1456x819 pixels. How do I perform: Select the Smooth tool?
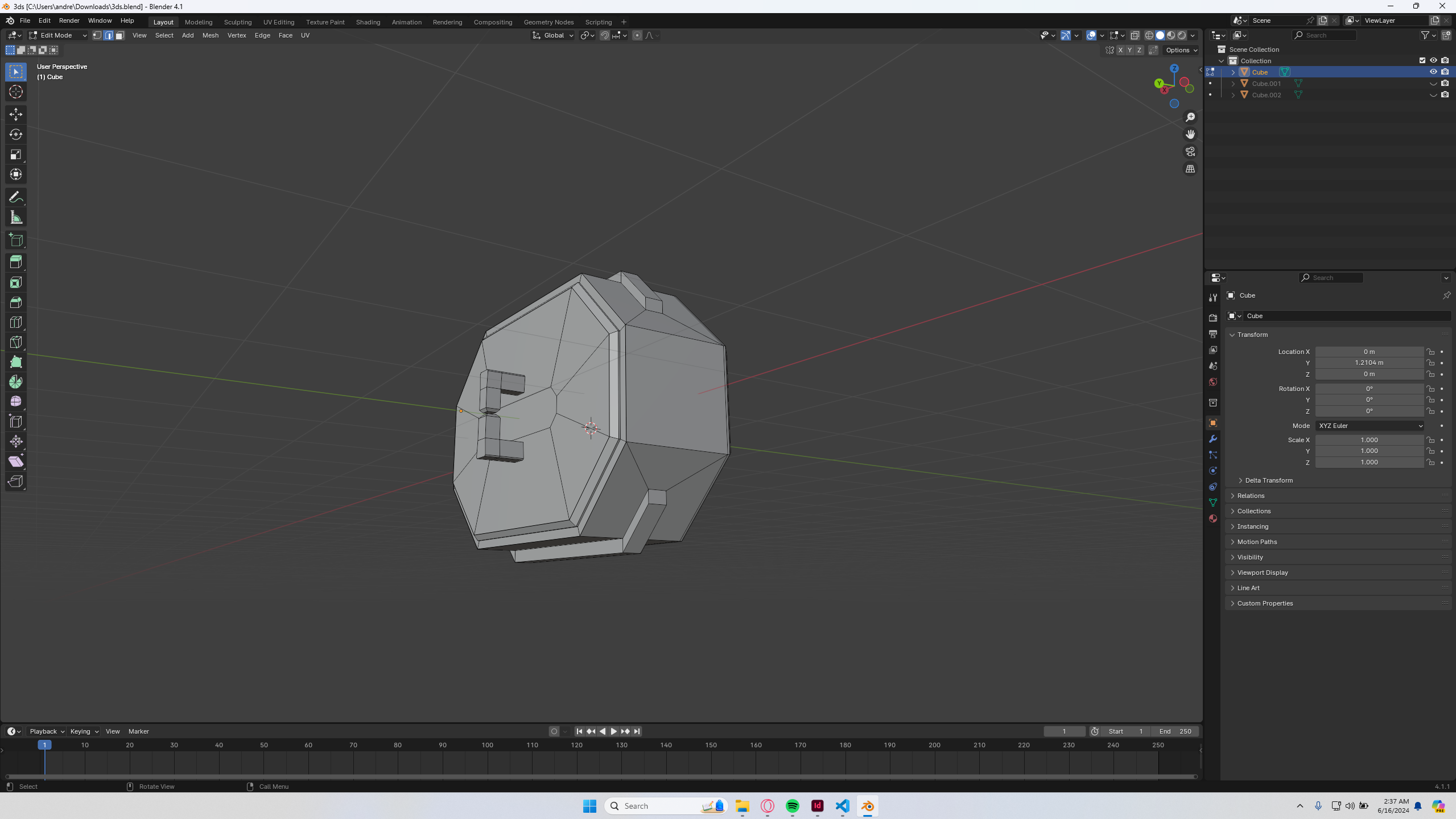point(16,402)
